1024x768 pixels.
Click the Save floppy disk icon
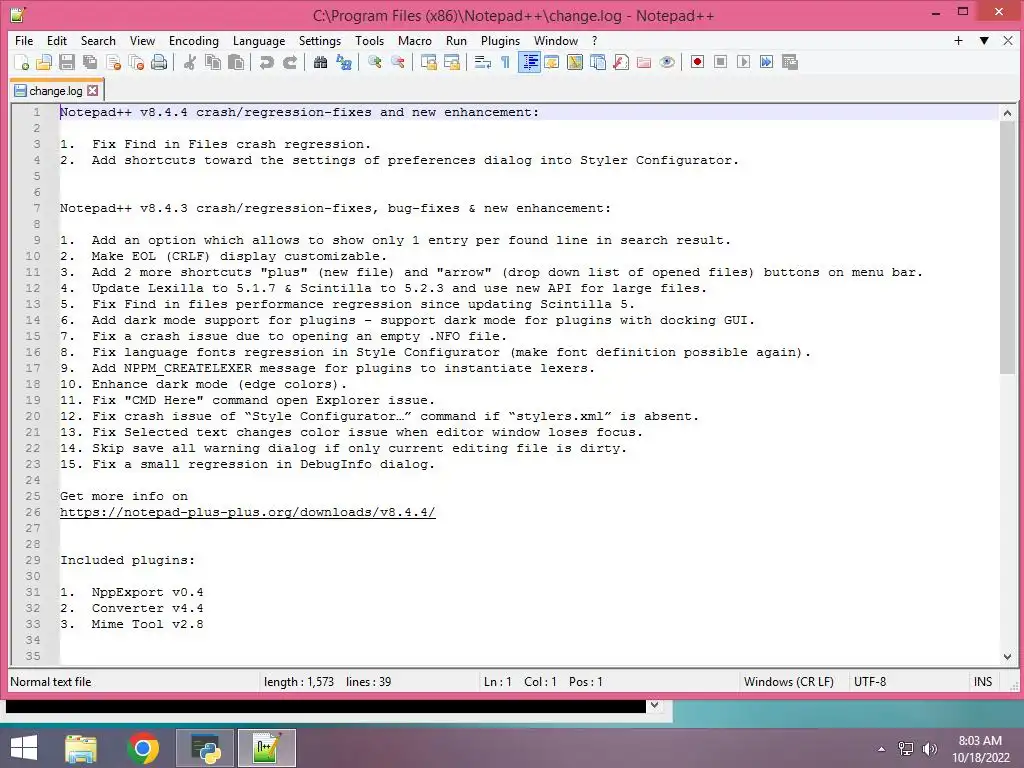coord(67,62)
